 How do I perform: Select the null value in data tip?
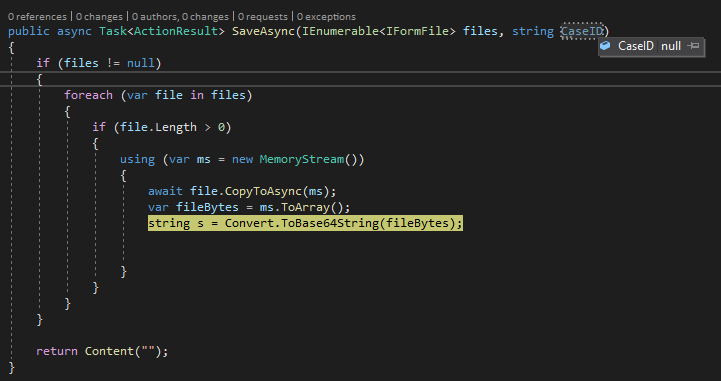coord(671,46)
